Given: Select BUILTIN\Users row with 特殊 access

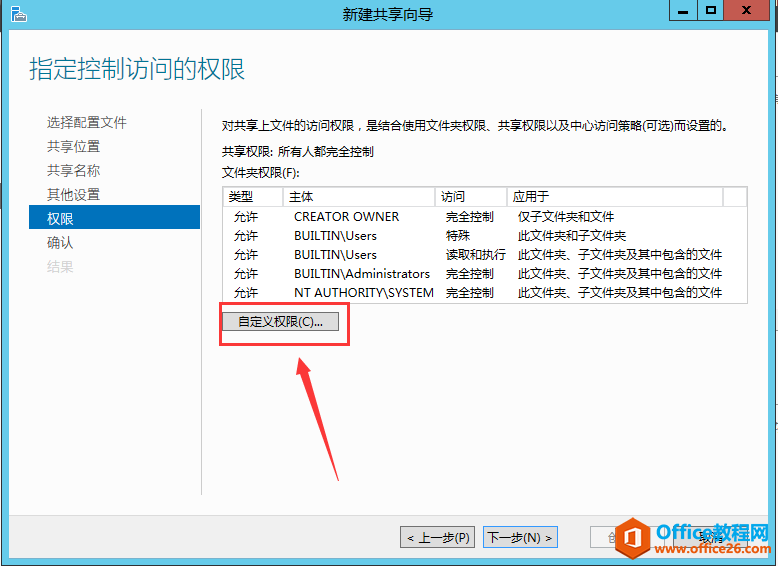Looking at the screenshot, I should [x=485, y=236].
